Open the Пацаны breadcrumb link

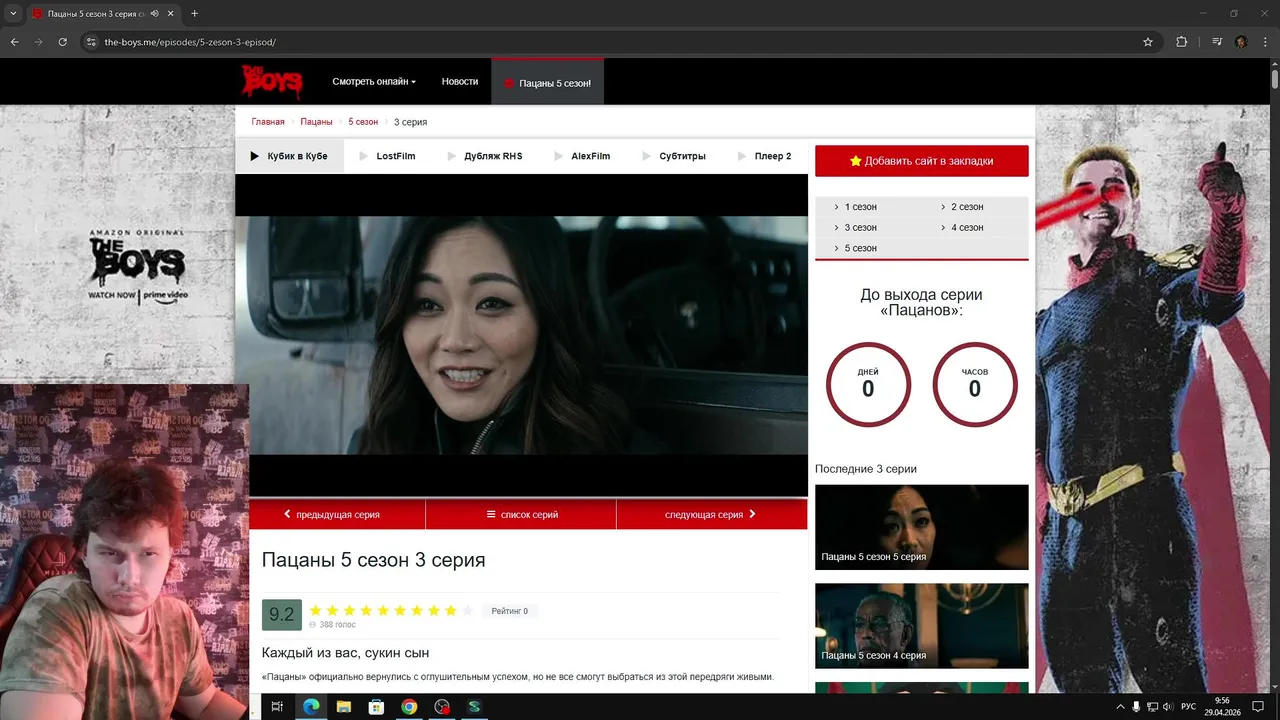[x=316, y=122]
